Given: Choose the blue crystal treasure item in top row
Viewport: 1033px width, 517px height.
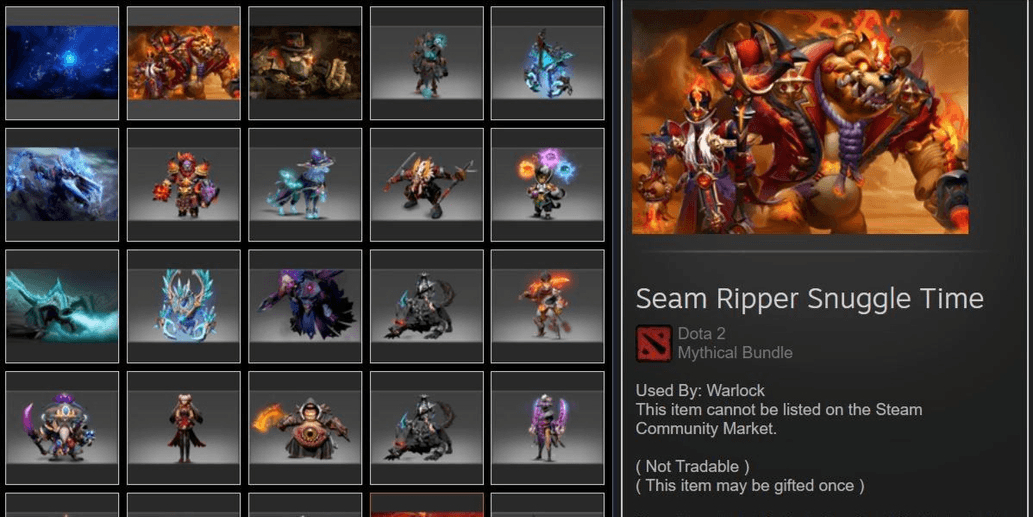Looking at the screenshot, I should click(547, 63).
